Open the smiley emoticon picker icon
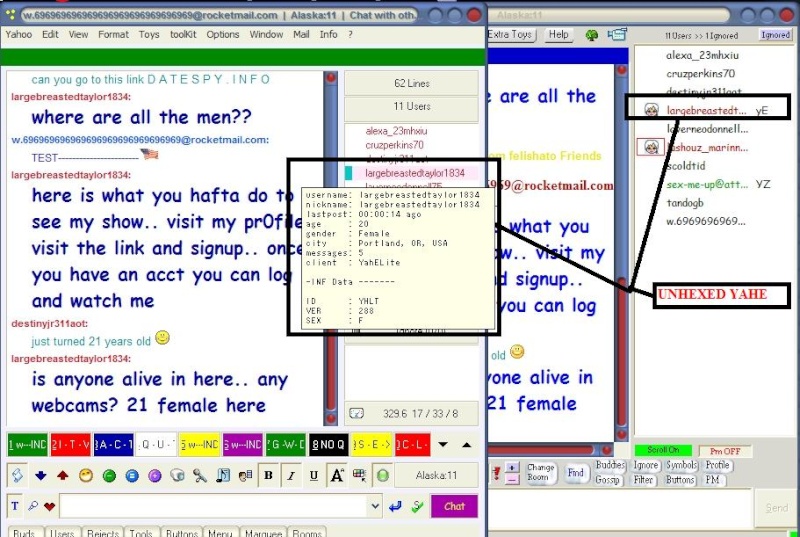Viewport: 800px width, 537px height. [x=86, y=475]
